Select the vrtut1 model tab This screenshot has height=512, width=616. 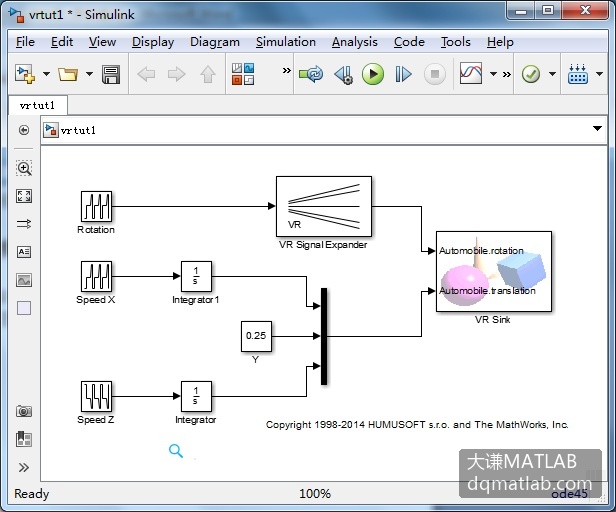click(x=37, y=105)
